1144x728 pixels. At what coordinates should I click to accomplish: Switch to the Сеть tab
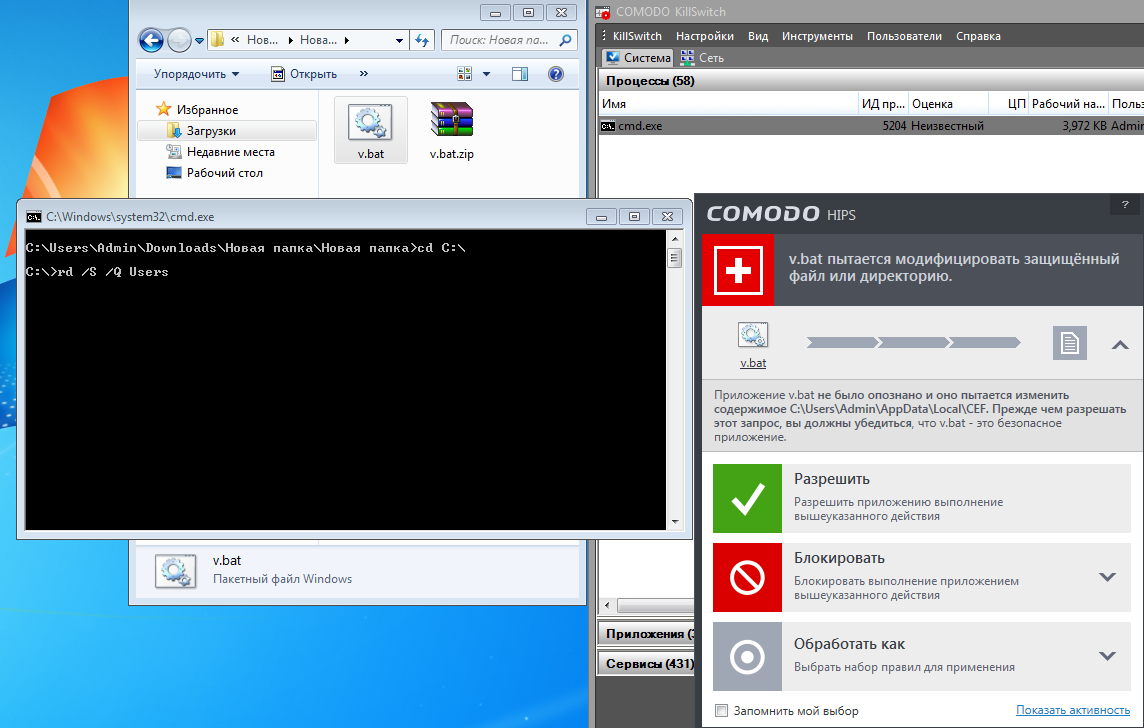(702, 58)
